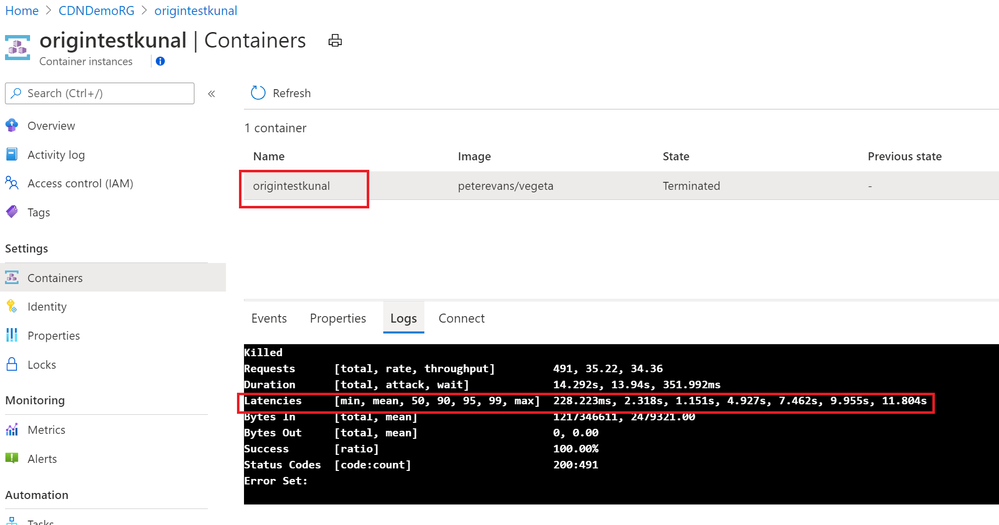Screen dimensions: 999x525
Task: Click the Containers icon under Settings
Action: (x=12, y=278)
